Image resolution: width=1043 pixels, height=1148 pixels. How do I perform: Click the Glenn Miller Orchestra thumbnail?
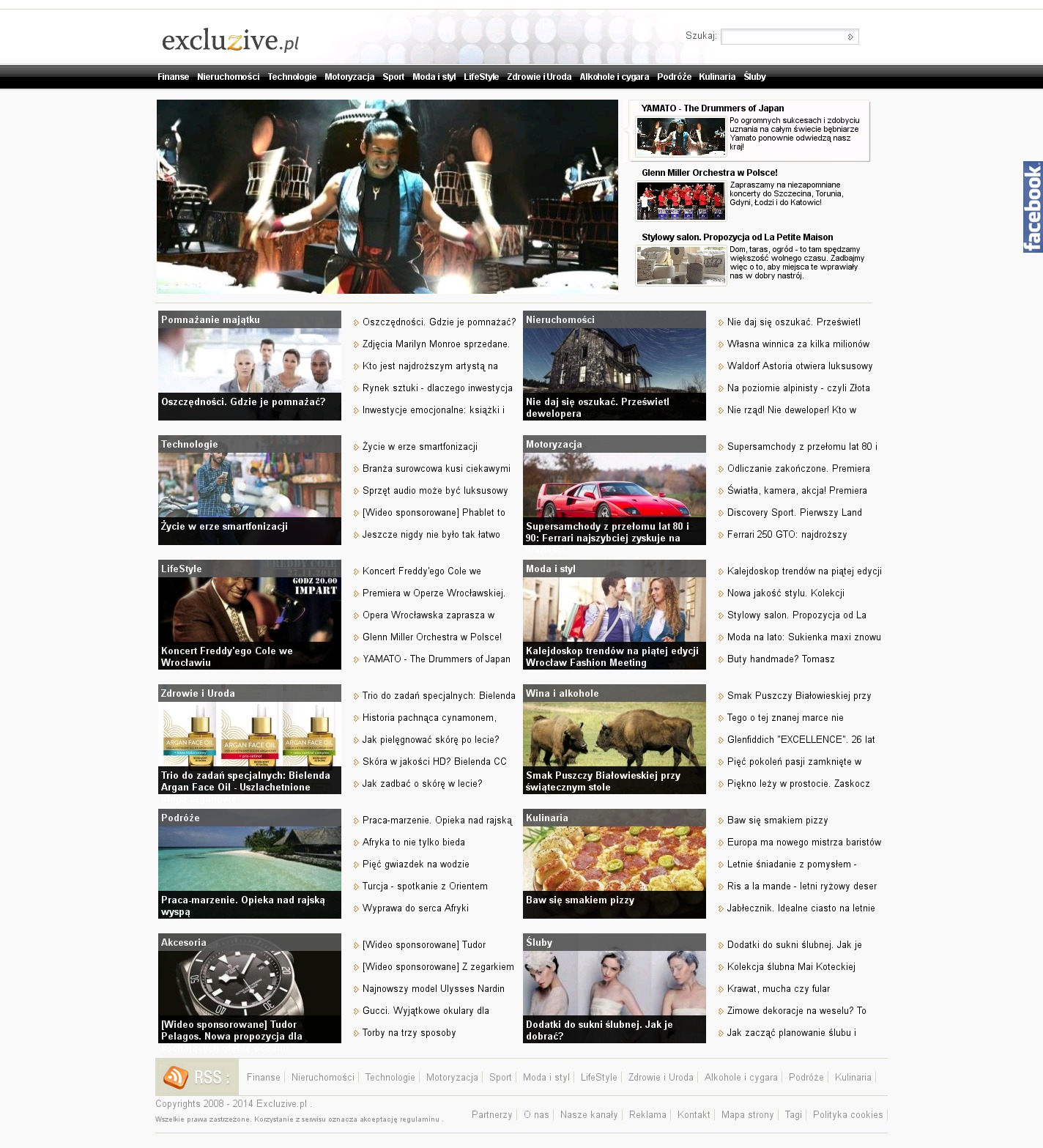point(680,201)
